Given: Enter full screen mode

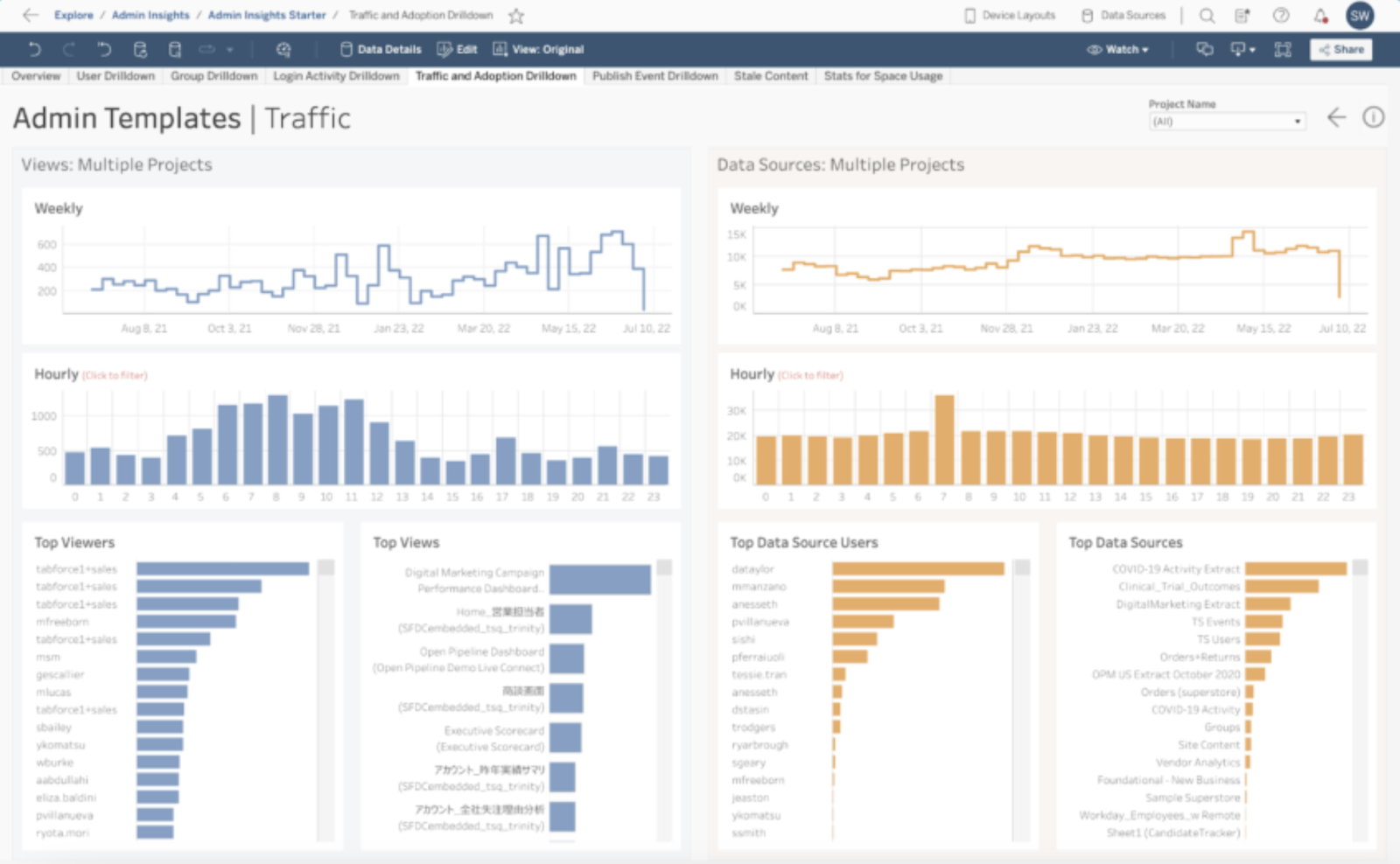Looking at the screenshot, I should pos(1282,50).
